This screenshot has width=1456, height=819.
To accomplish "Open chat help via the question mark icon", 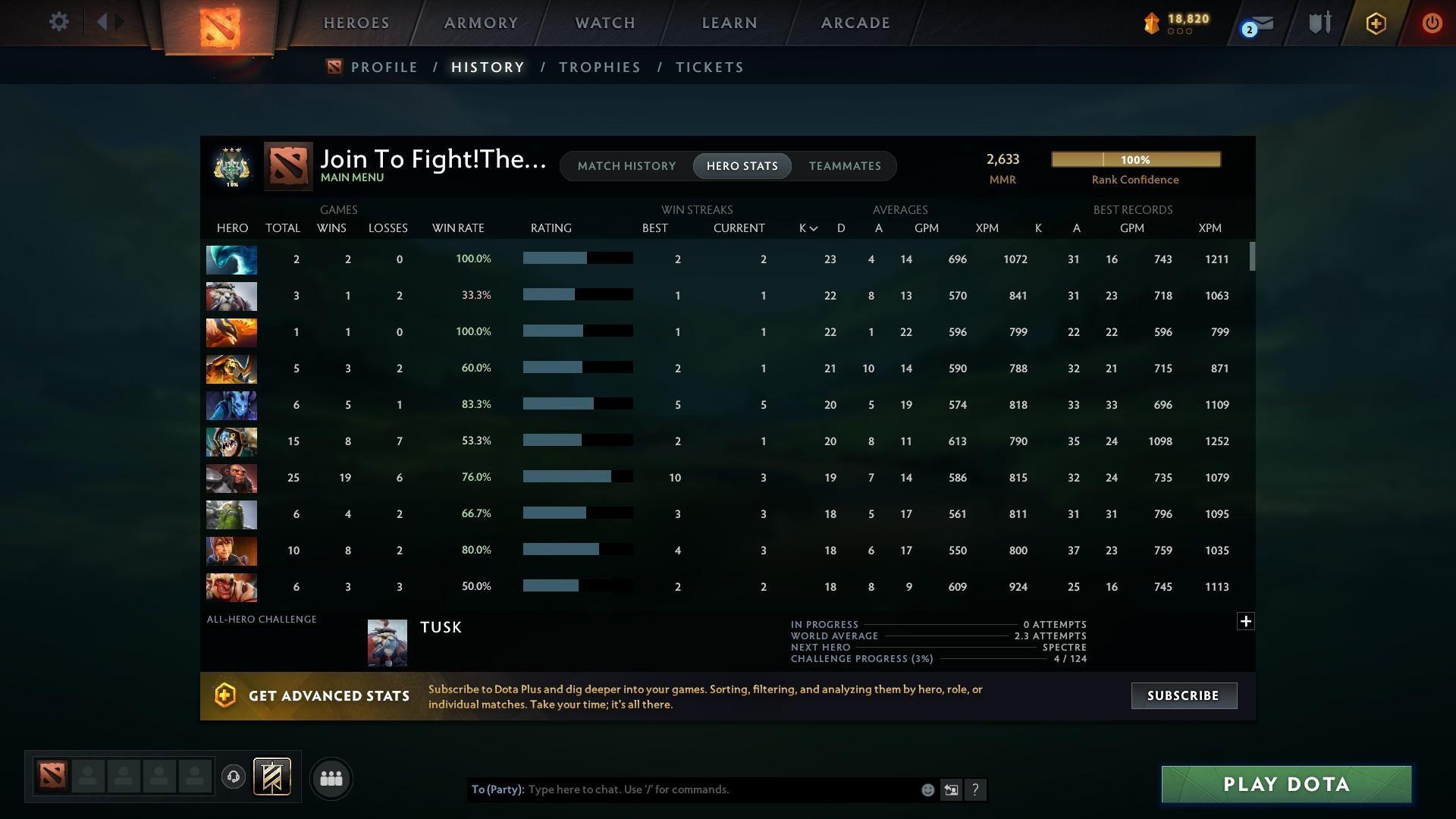I will point(976,789).
